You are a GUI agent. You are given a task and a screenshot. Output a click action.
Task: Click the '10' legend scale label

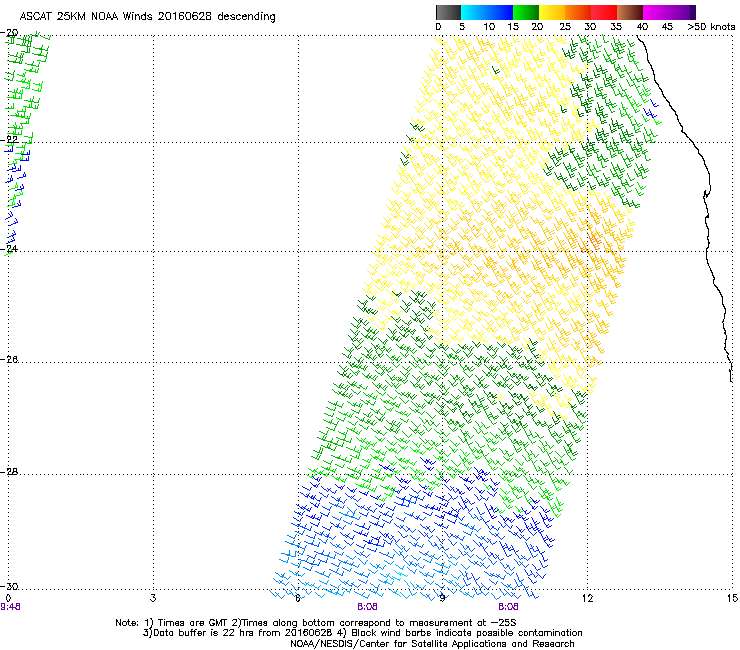[489, 27]
